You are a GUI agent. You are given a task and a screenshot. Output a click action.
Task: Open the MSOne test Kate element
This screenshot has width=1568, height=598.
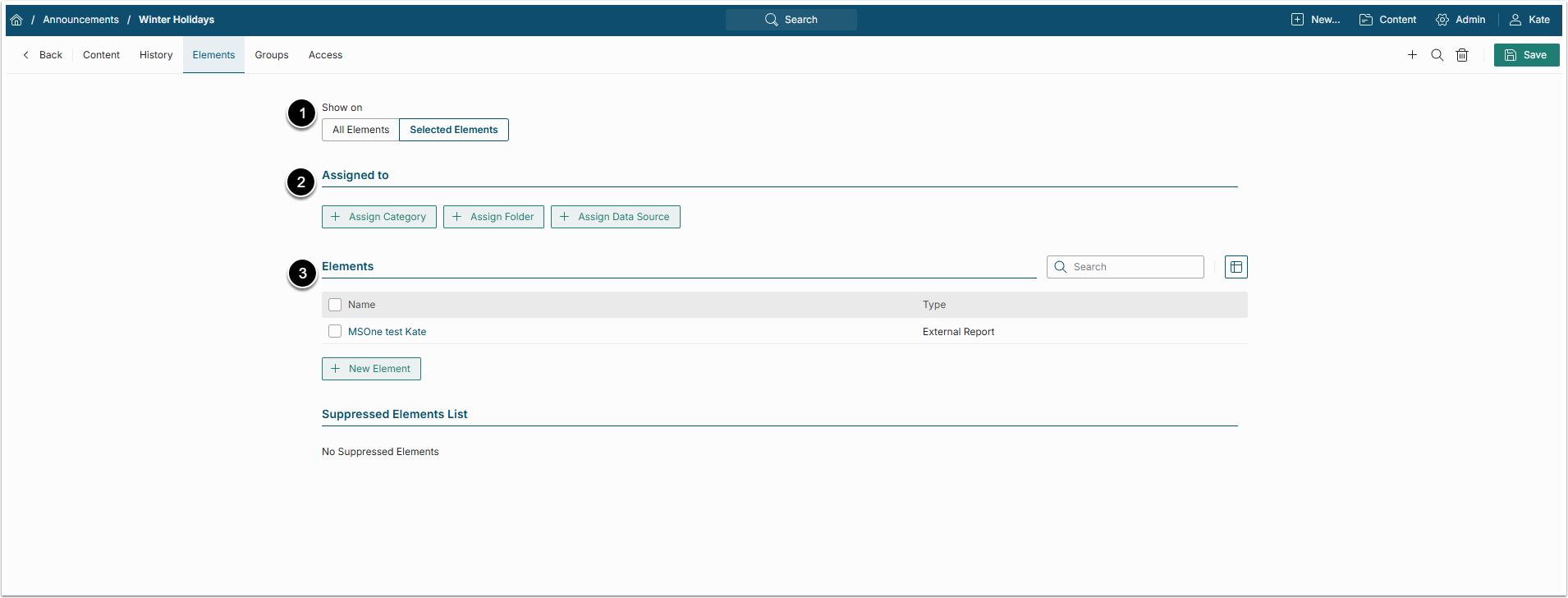point(387,332)
